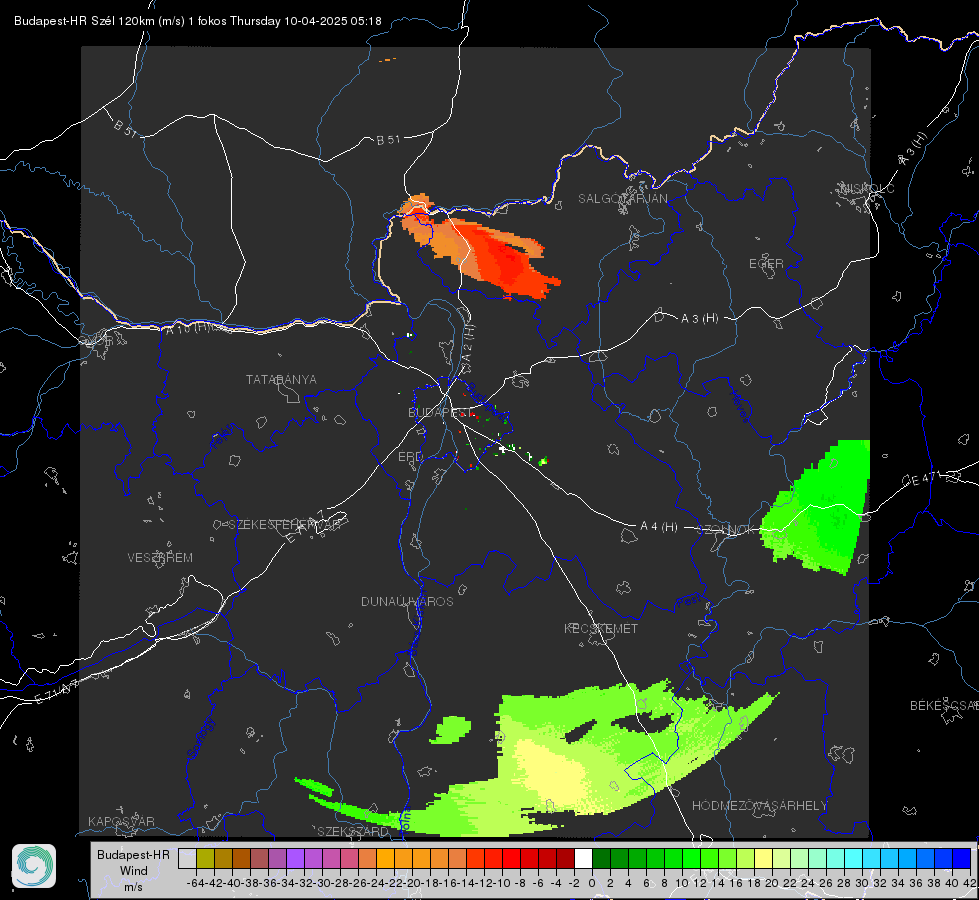Click the blue 'Heves' county label
This screenshot has height=900, width=979.
tap(739, 406)
